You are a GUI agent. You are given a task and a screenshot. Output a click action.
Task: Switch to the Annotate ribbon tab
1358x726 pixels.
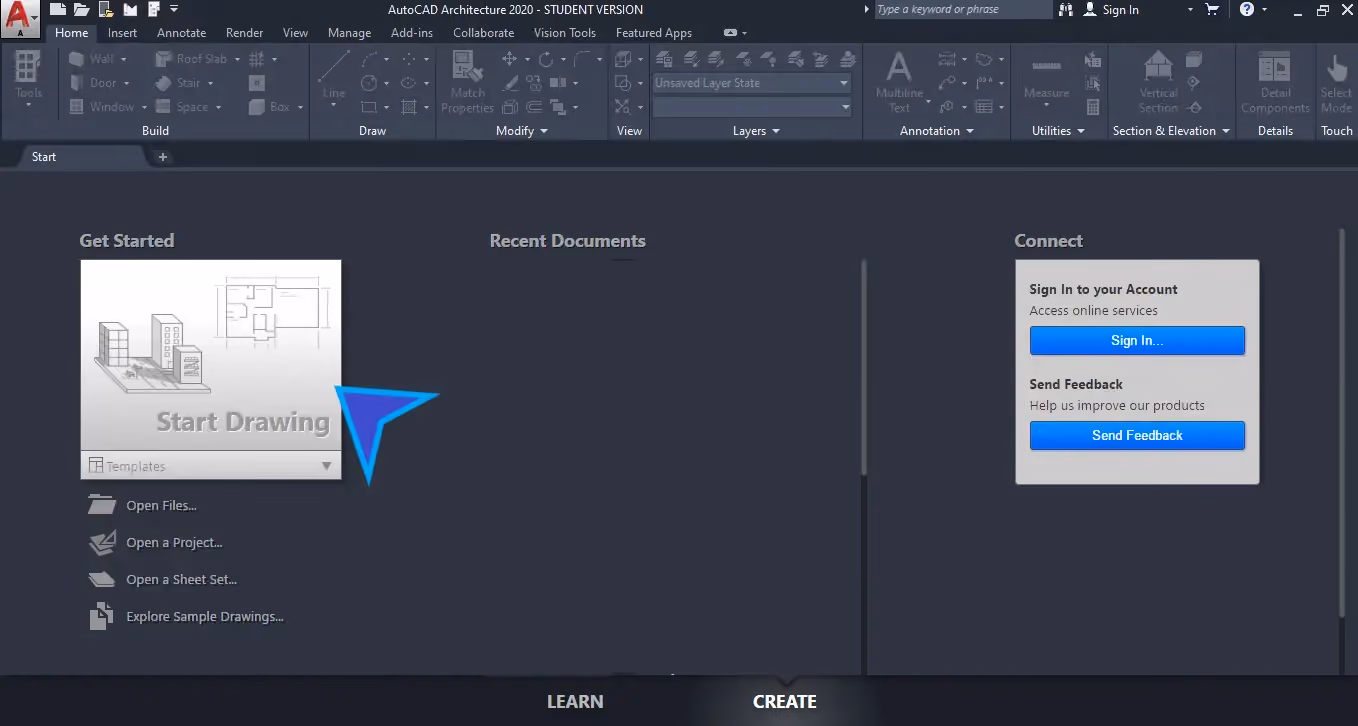coord(181,33)
